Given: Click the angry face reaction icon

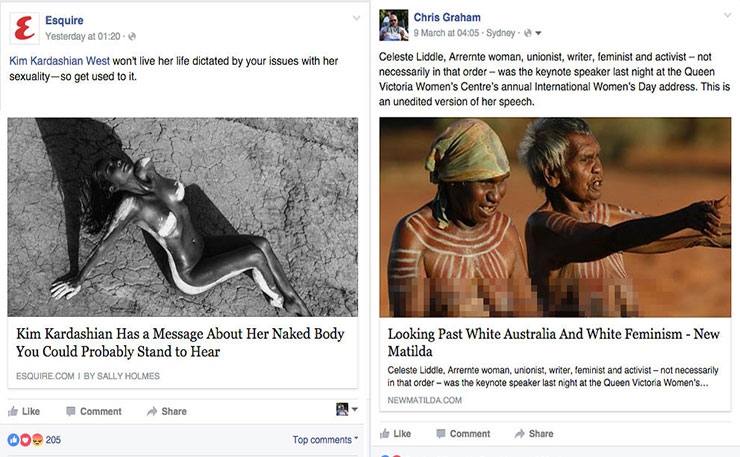Looking at the screenshot, I should point(37,440).
